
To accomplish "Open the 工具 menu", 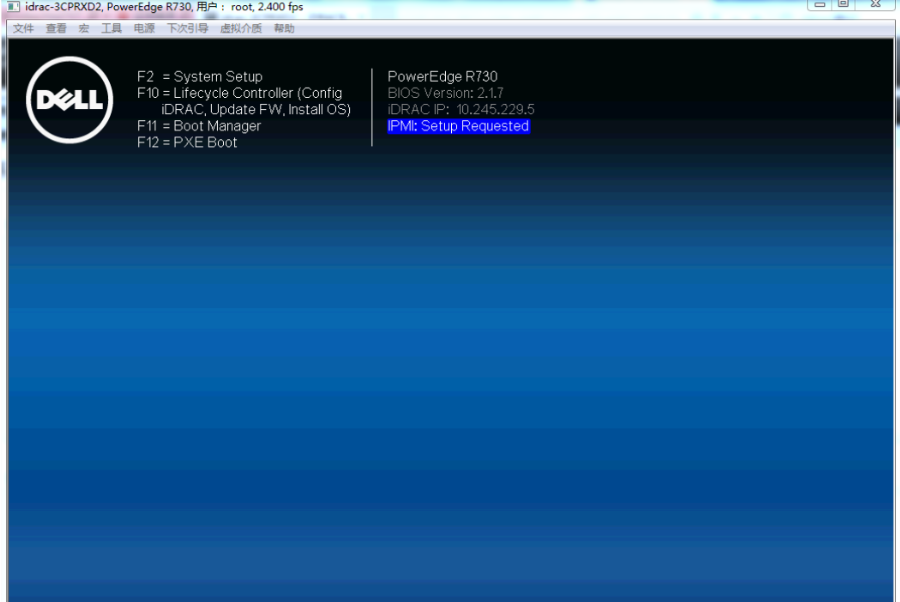I will [x=111, y=28].
